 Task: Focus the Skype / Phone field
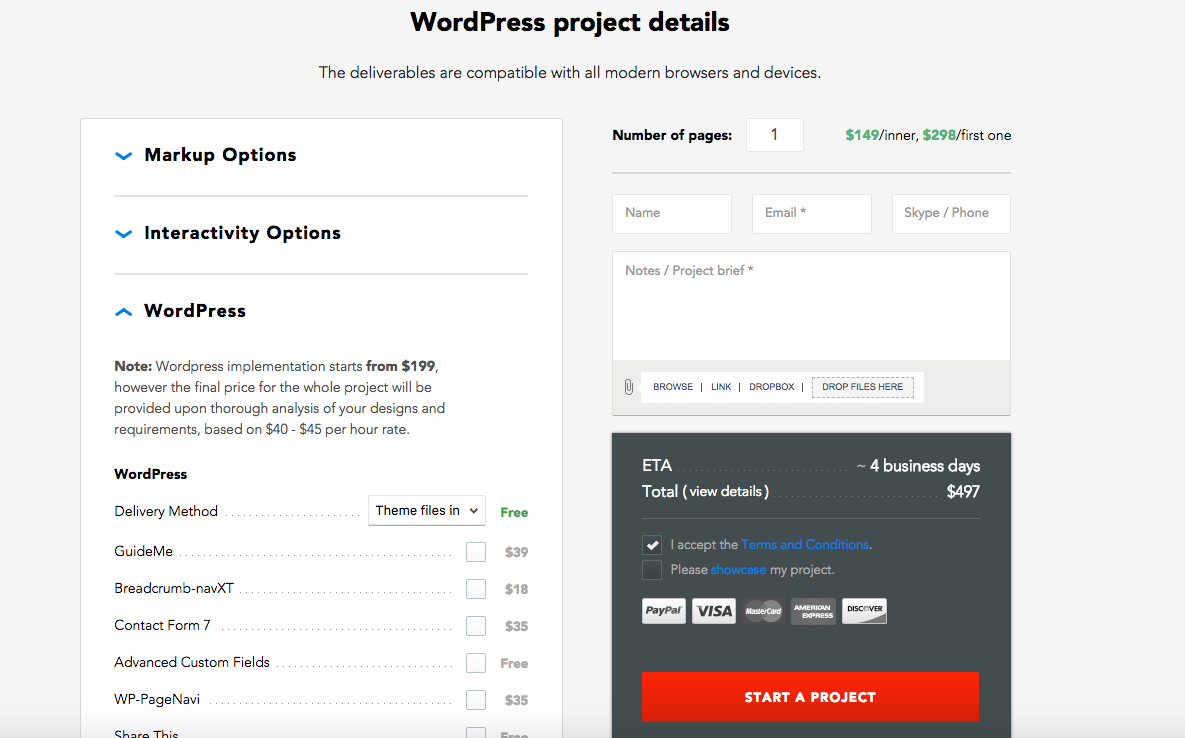[x=951, y=214]
